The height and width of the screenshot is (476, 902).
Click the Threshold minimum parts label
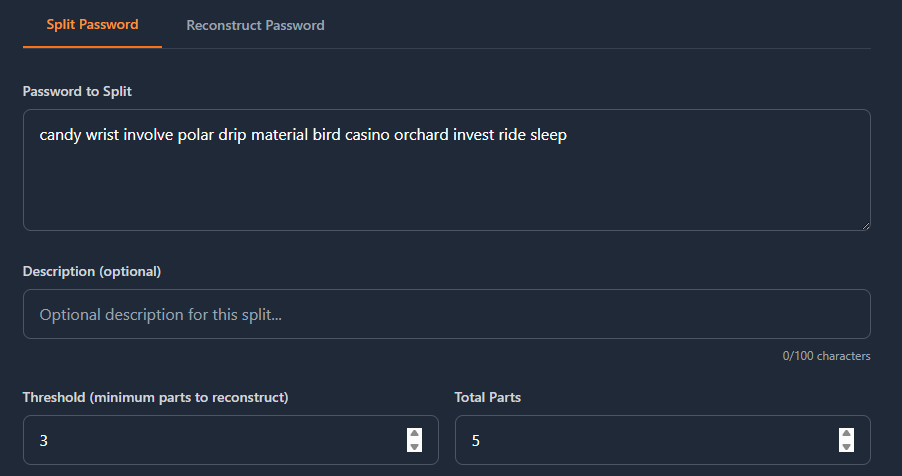(x=155, y=397)
